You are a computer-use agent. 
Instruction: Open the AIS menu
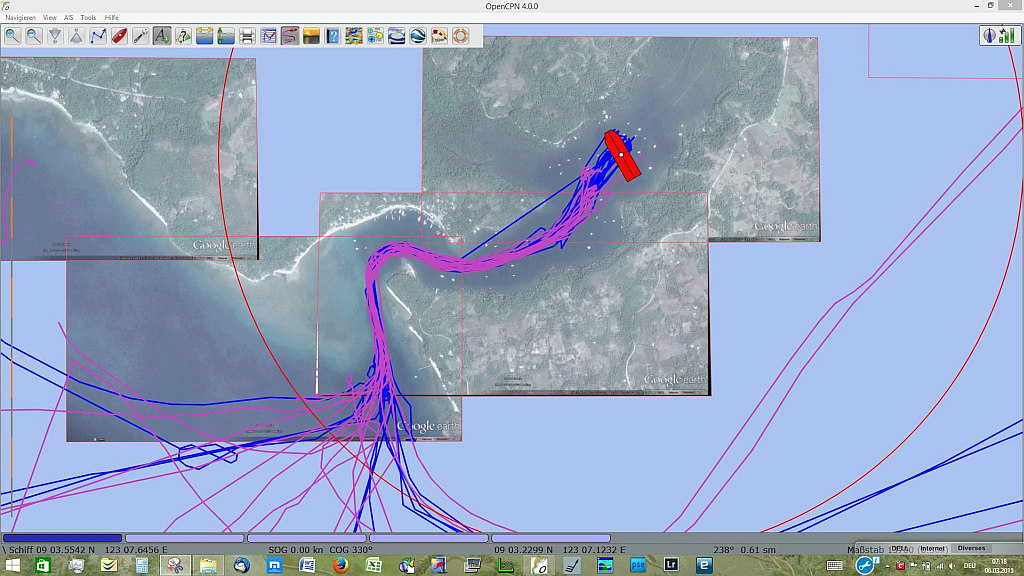click(68, 18)
